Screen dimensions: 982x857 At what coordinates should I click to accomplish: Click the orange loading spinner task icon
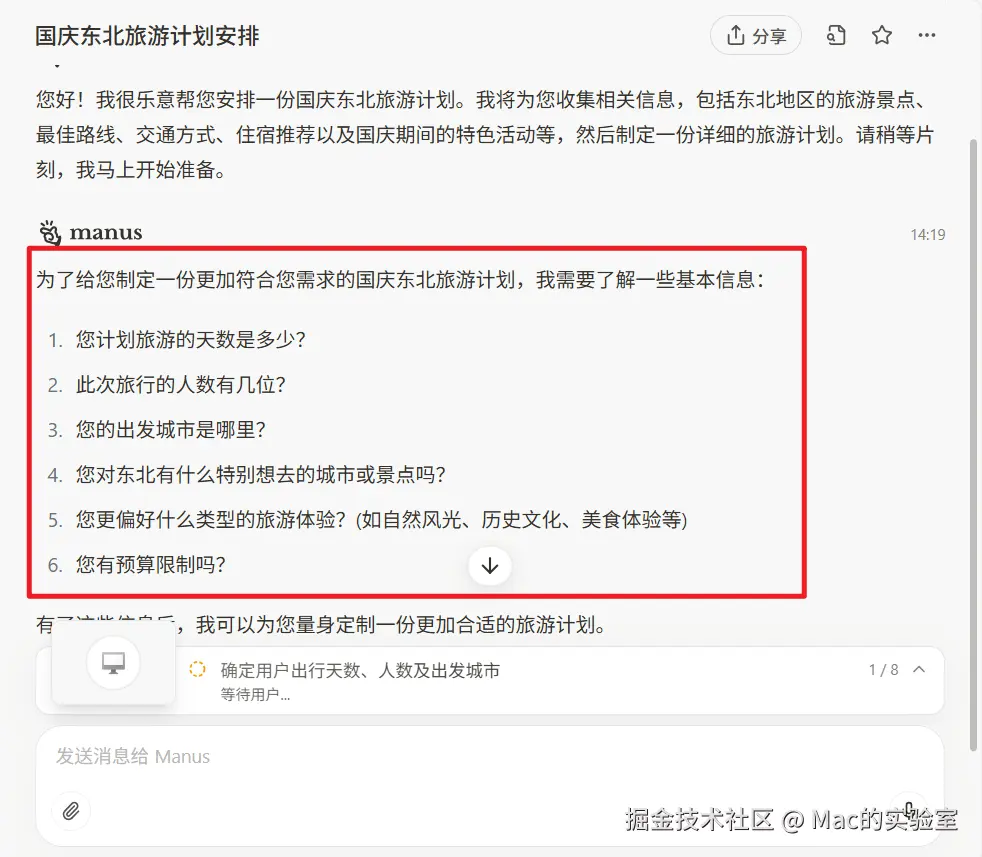(x=197, y=669)
